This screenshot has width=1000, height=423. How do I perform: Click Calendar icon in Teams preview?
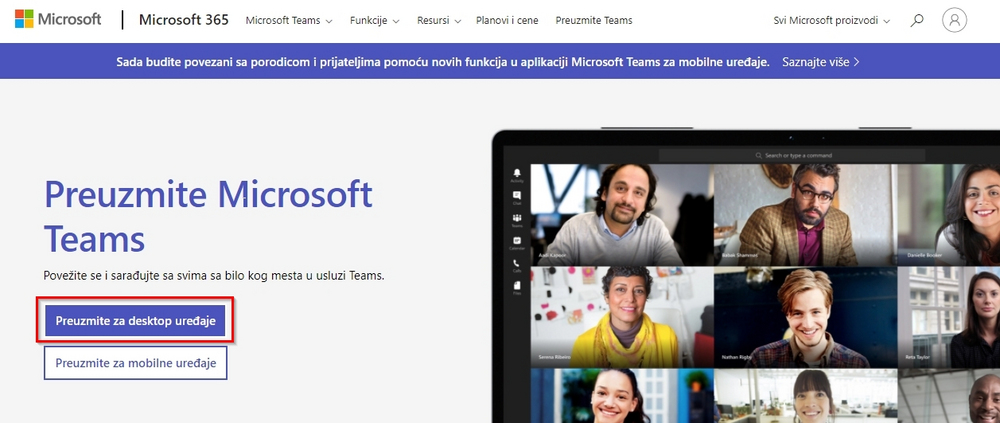point(517,243)
